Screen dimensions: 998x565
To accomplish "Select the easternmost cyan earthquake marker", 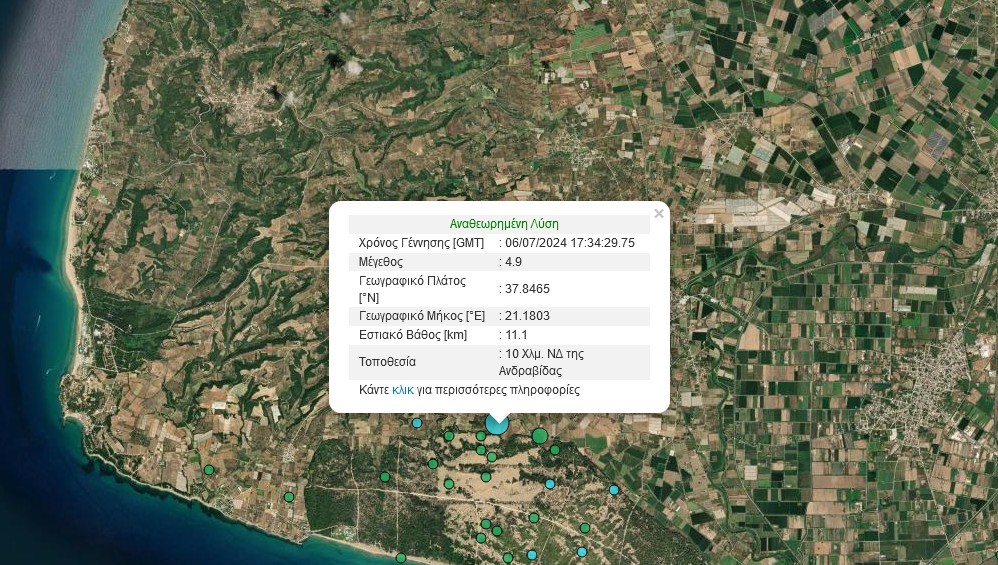I will click(614, 490).
